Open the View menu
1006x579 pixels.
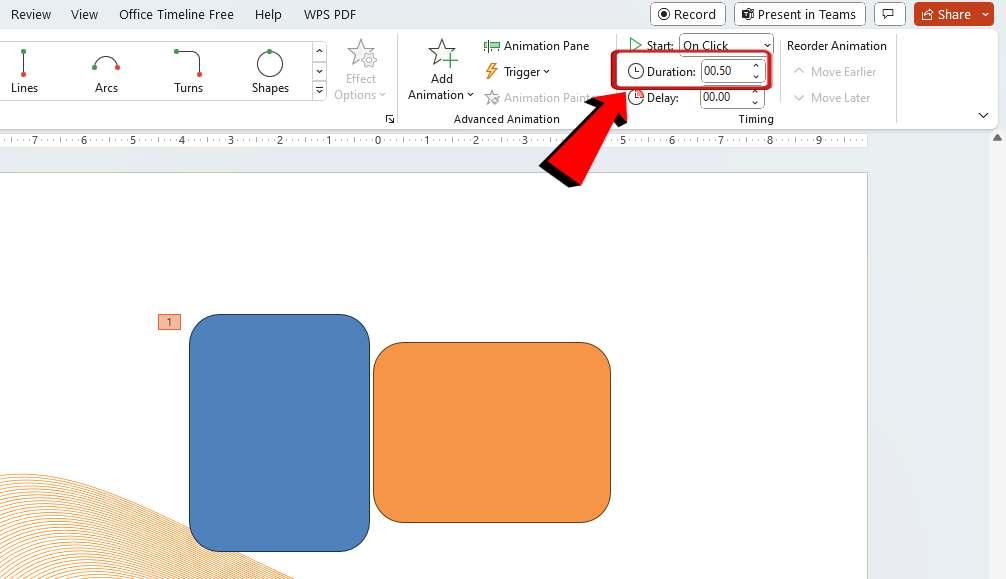tap(84, 14)
